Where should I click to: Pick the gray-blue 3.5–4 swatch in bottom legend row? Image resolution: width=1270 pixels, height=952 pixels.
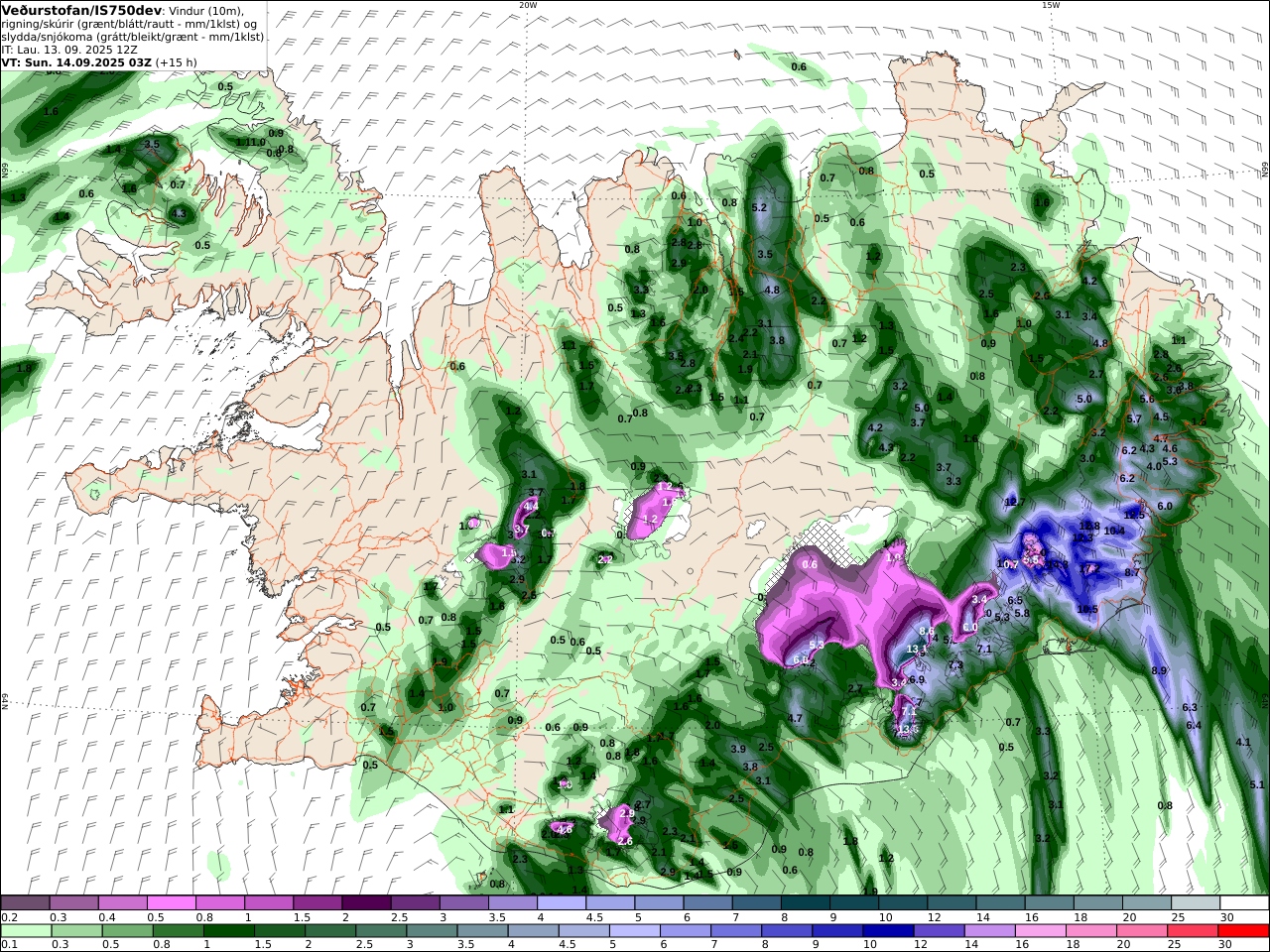pos(482,931)
